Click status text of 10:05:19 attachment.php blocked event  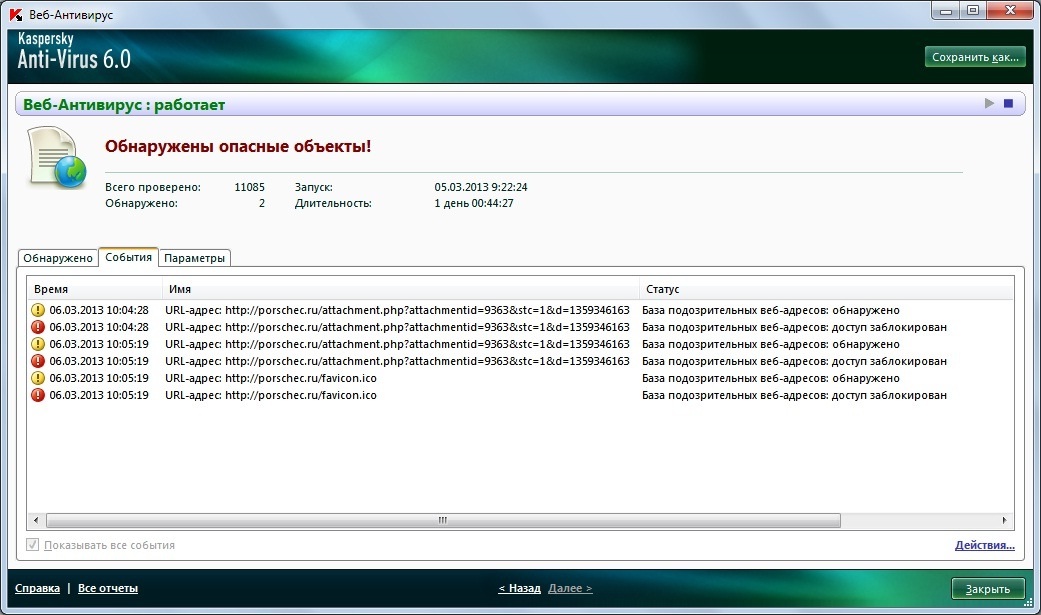794,361
